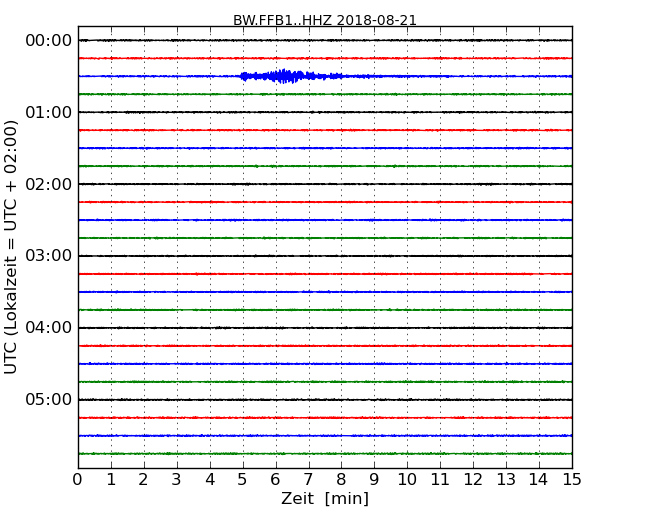Viewport: 650px width, 520px height.
Task: Click the x-axis tick label 13
Action: 506,480
